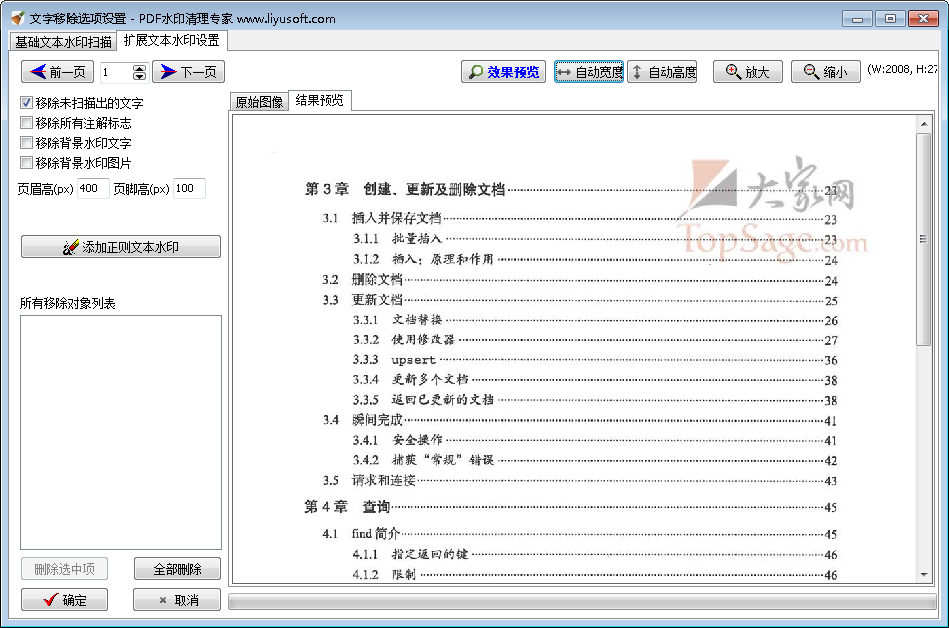This screenshot has height=628, width=949.
Task: Enable 移除所有注解标志
Action: (x=25, y=124)
